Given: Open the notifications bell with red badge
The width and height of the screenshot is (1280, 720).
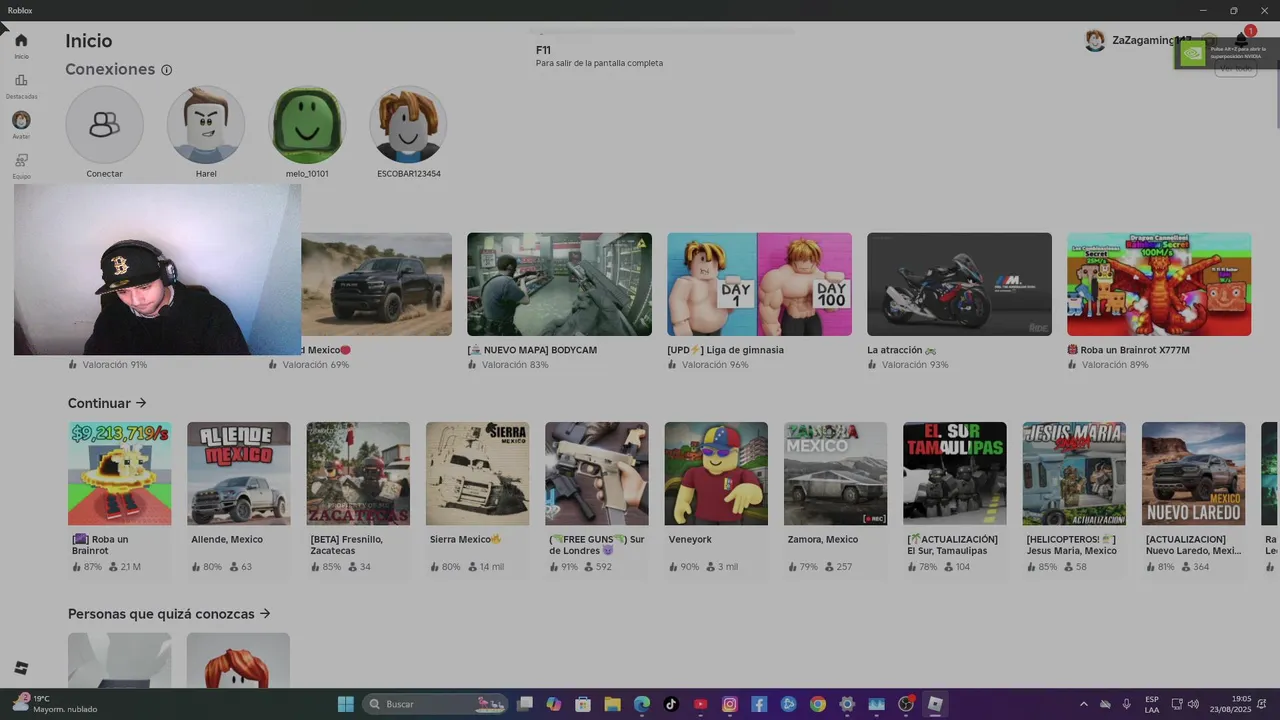Looking at the screenshot, I should pyautogui.click(x=1242, y=39).
